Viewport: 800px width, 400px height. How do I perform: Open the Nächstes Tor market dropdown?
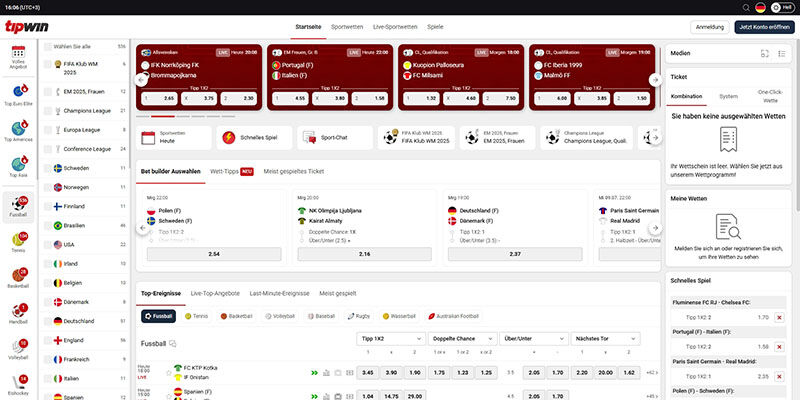coord(606,338)
